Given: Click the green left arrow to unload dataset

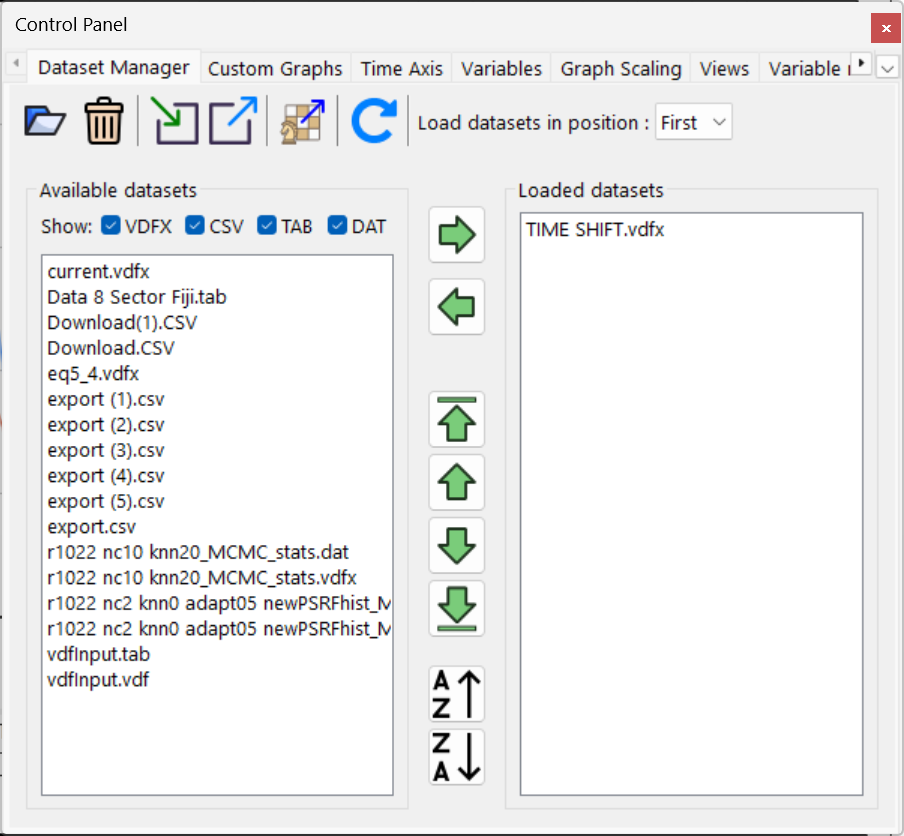Looking at the screenshot, I should click(x=456, y=306).
